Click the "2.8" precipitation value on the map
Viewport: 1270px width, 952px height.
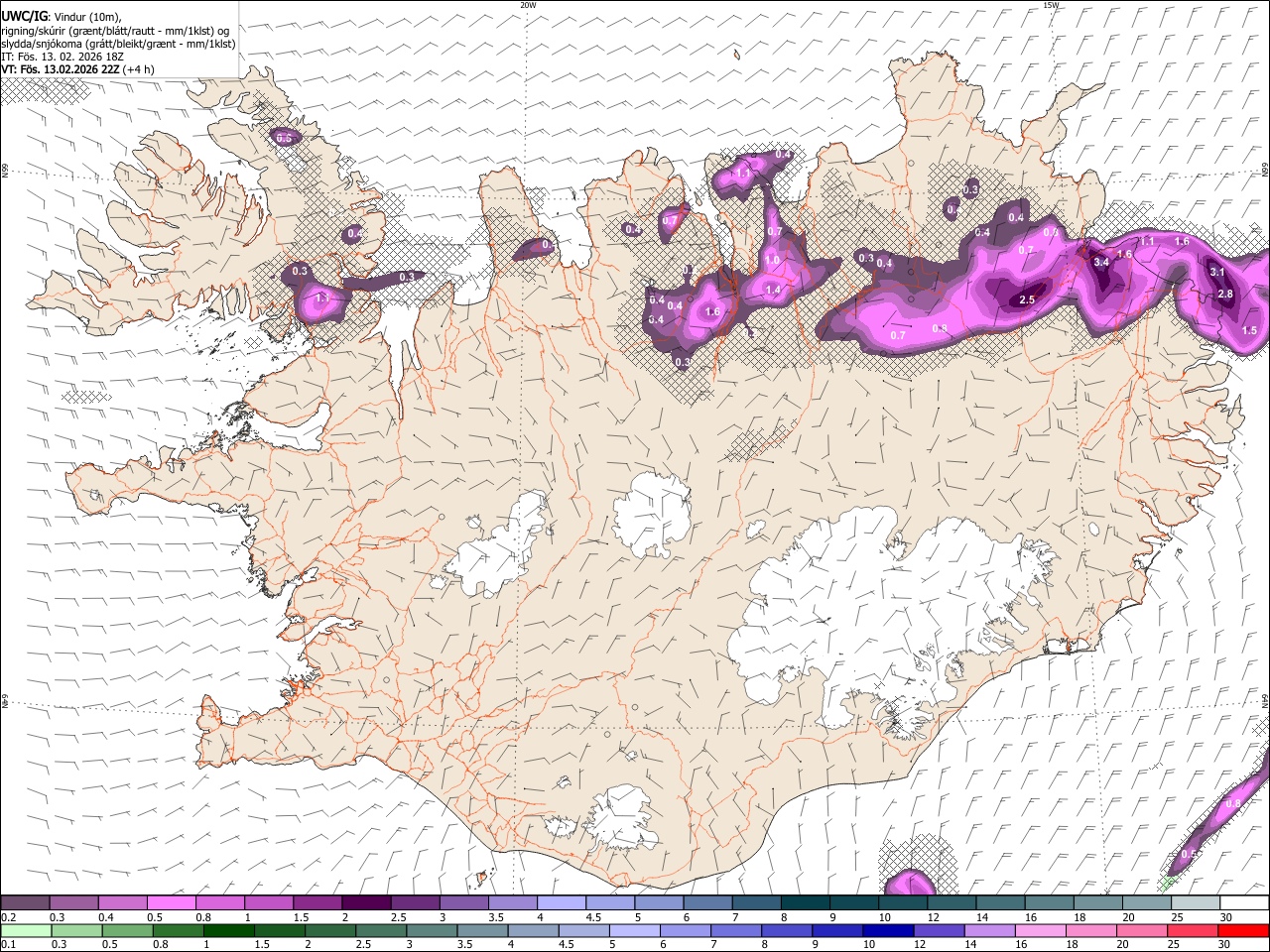coord(1224,294)
